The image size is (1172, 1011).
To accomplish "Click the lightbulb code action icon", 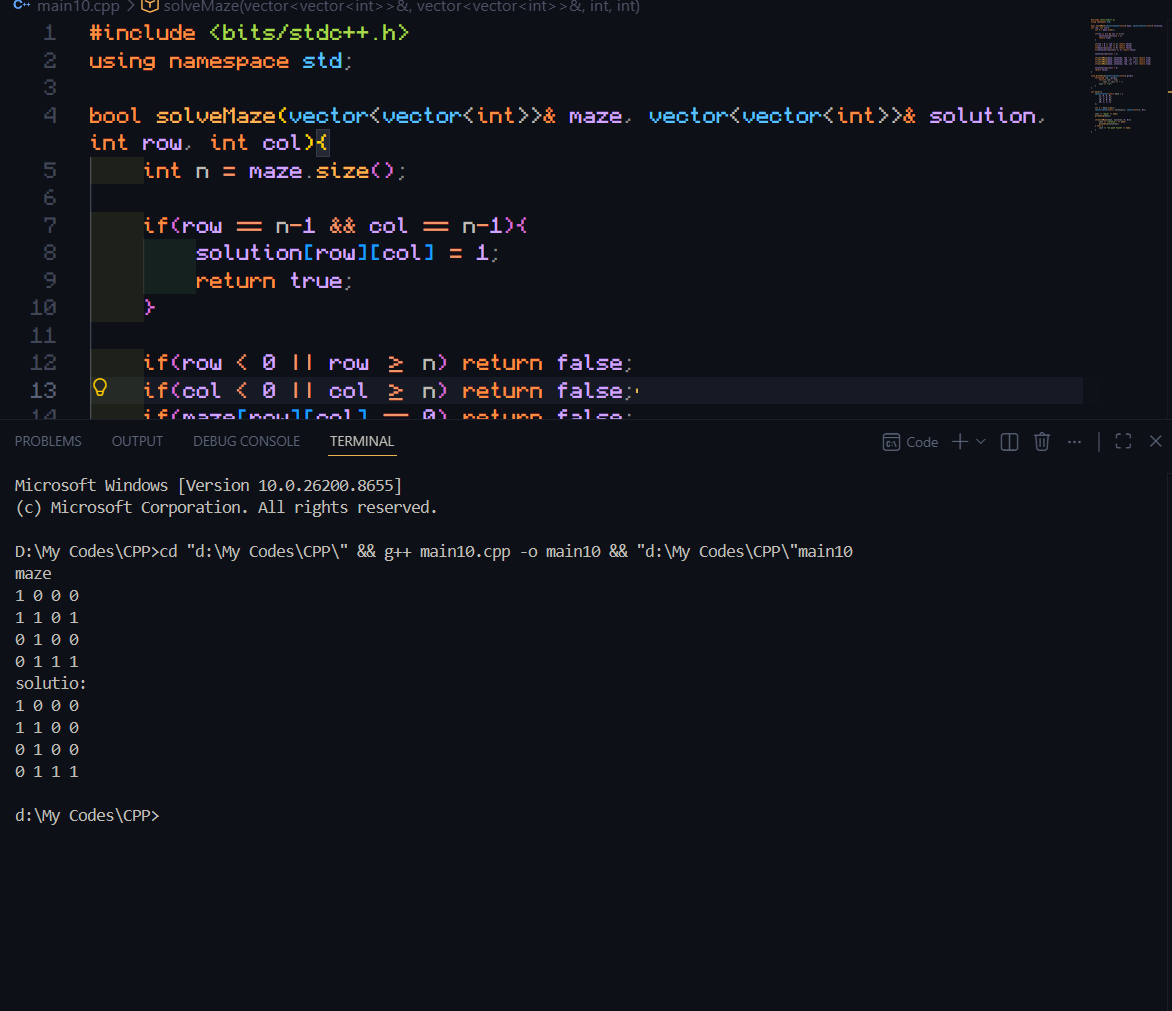I will coord(99,387).
